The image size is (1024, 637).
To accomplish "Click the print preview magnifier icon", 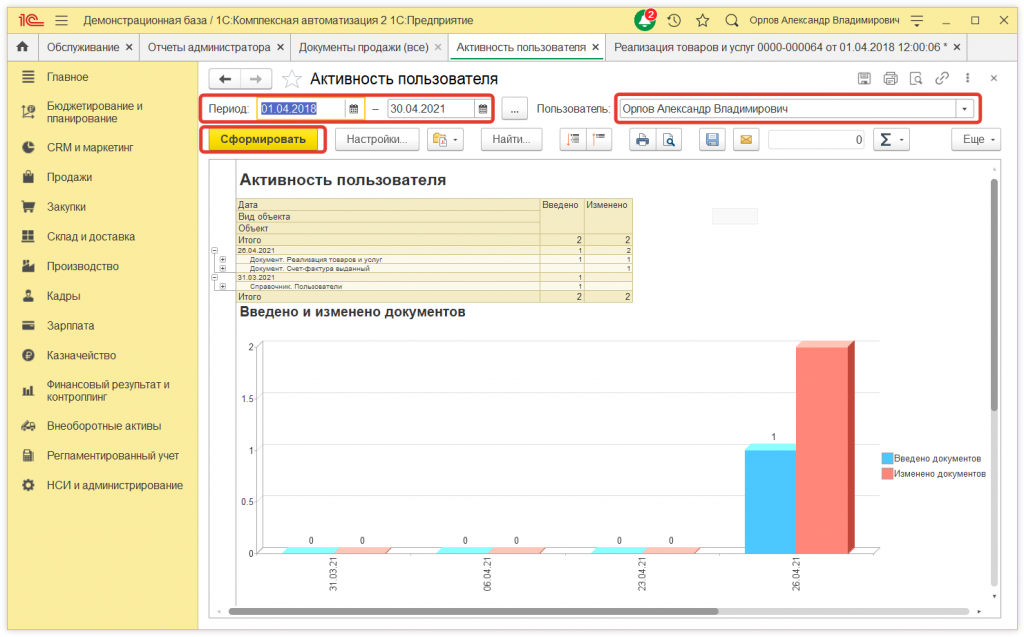I will 669,140.
